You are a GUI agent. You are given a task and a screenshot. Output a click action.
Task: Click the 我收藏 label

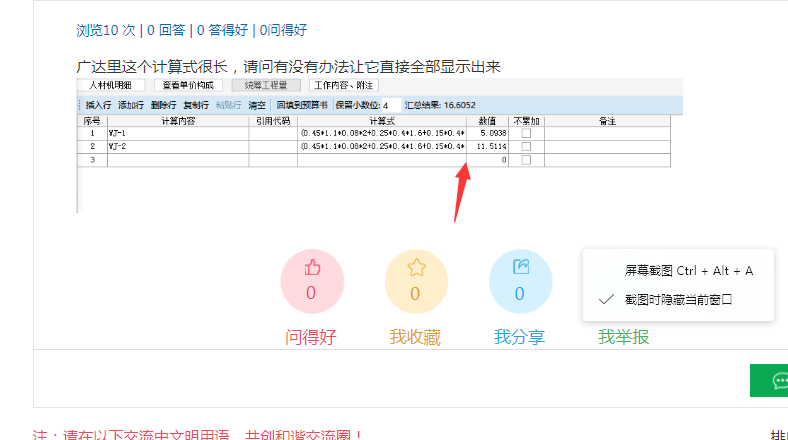(415, 337)
